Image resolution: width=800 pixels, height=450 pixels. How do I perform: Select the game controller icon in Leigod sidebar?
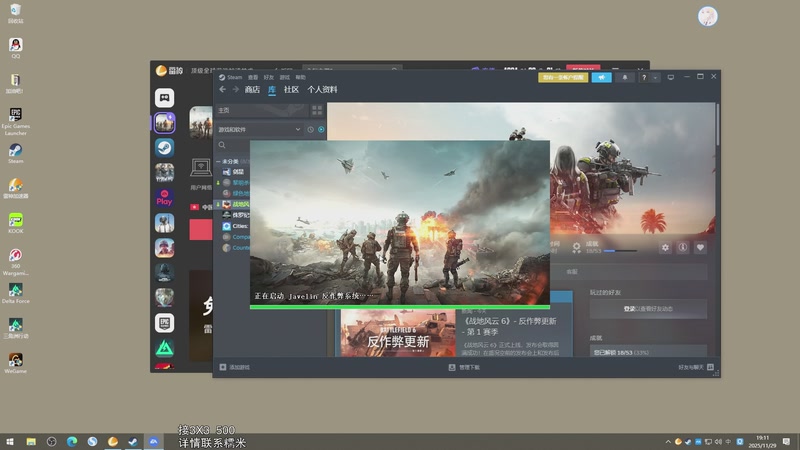click(164, 98)
